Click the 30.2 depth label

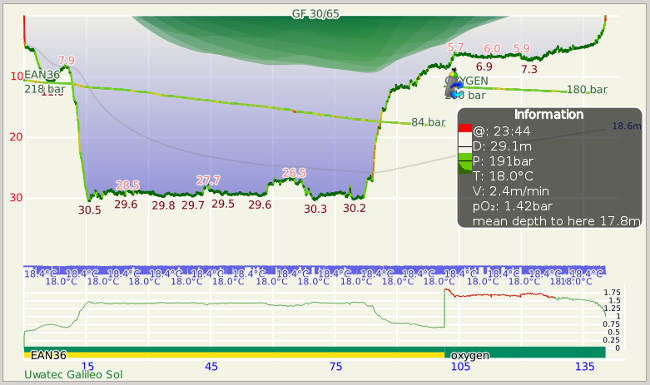(x=354, y=208)
